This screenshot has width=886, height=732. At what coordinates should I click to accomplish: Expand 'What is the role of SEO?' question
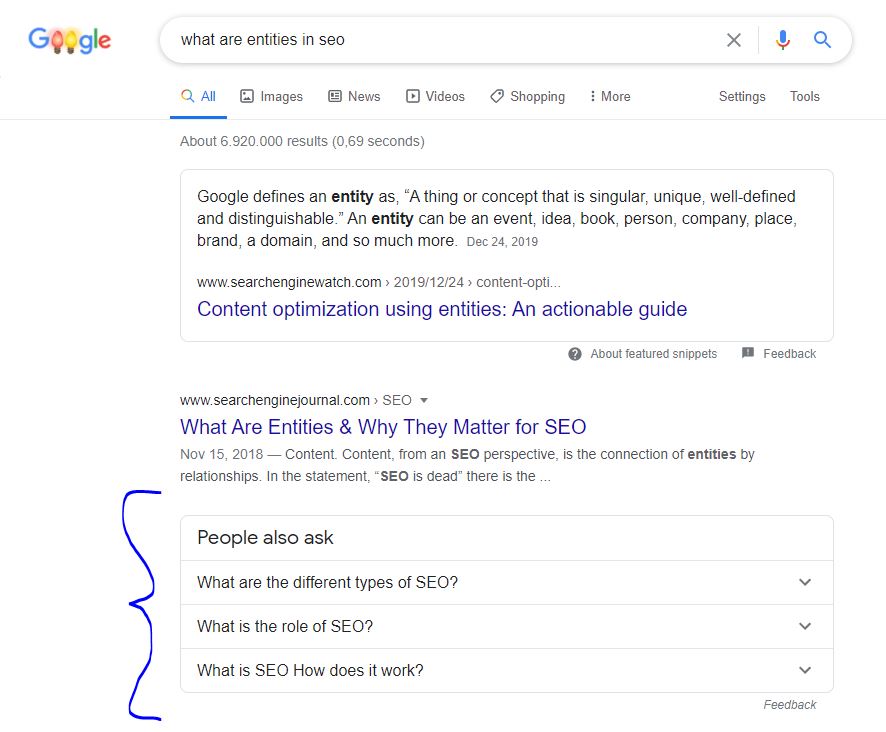[x=506, y=626]
